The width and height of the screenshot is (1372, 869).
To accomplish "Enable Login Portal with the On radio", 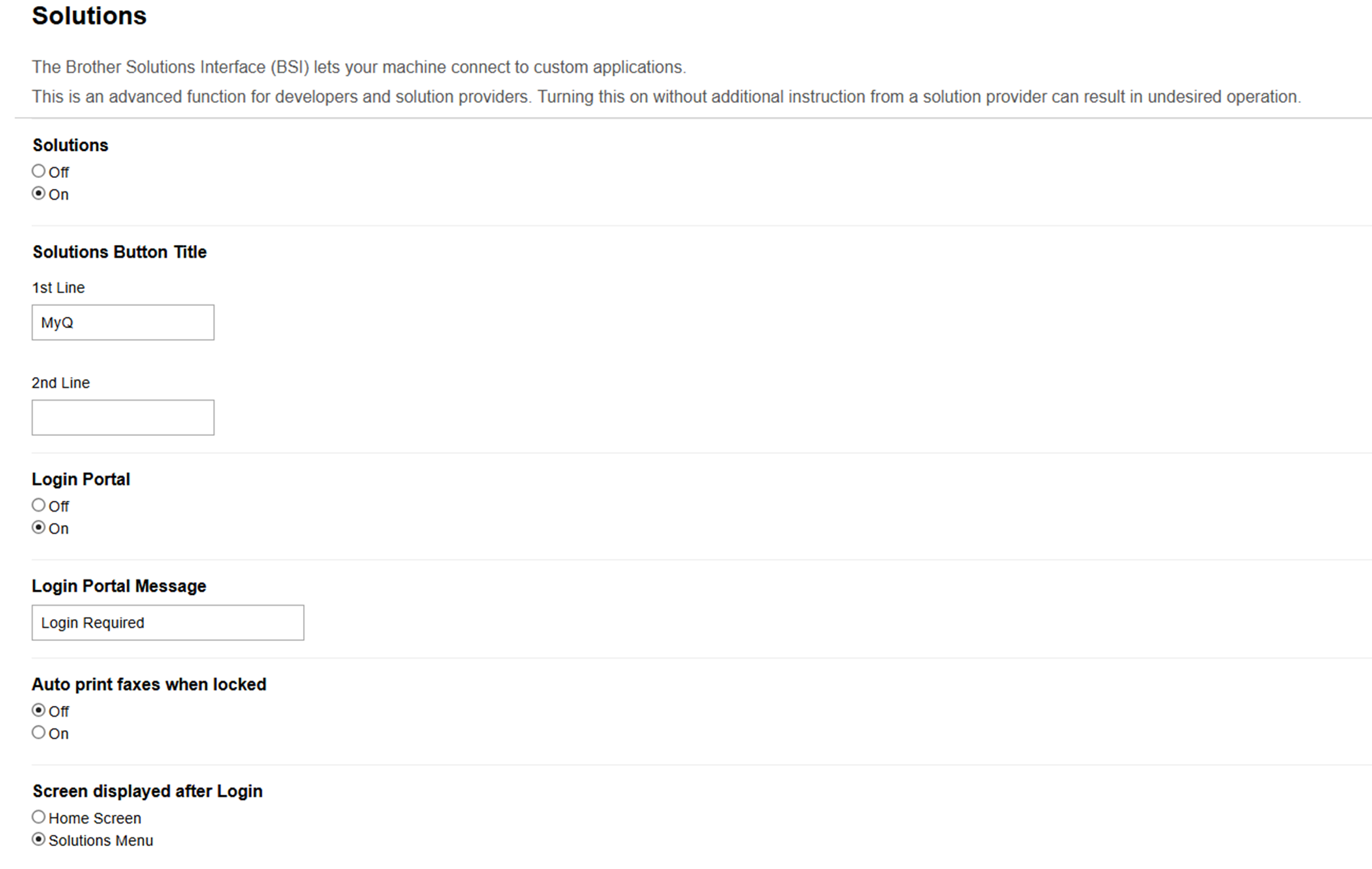I will coord(39,528).
